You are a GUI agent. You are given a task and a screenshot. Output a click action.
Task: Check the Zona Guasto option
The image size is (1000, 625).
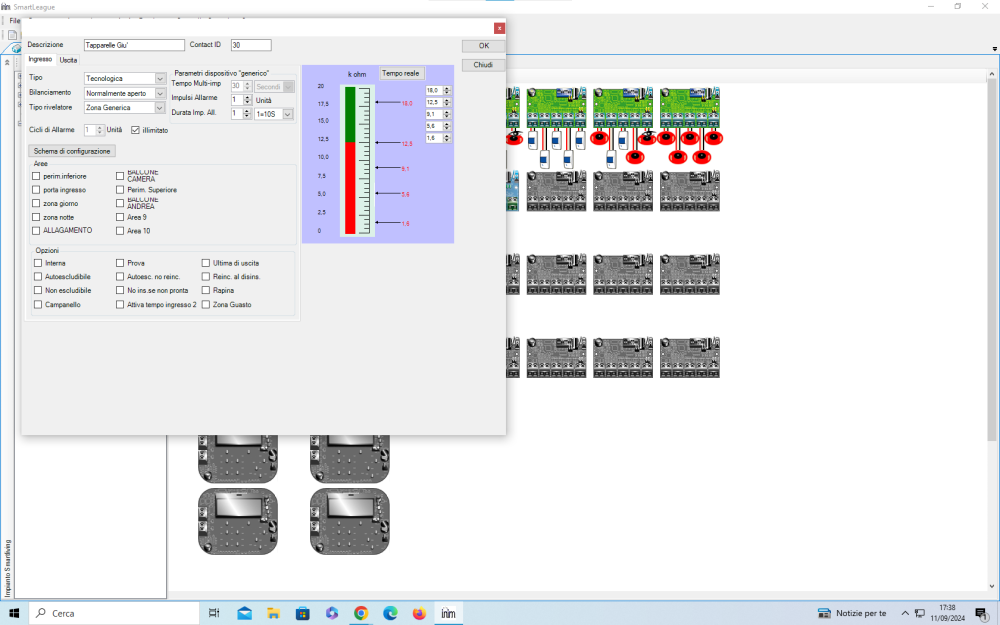tap(206, 304)
